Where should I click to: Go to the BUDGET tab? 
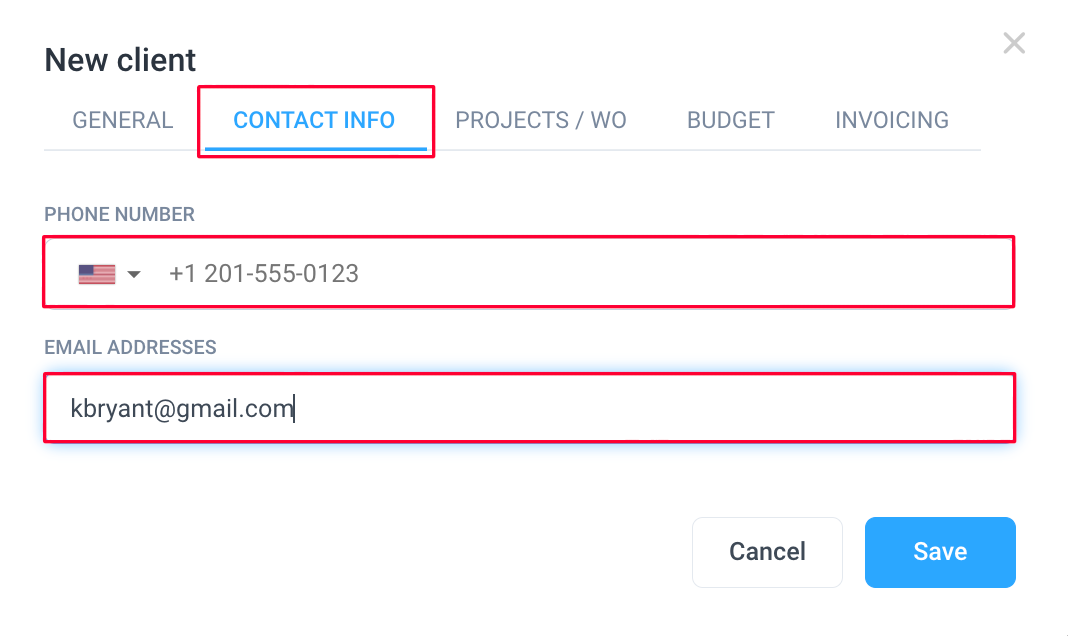coord(730,121)
